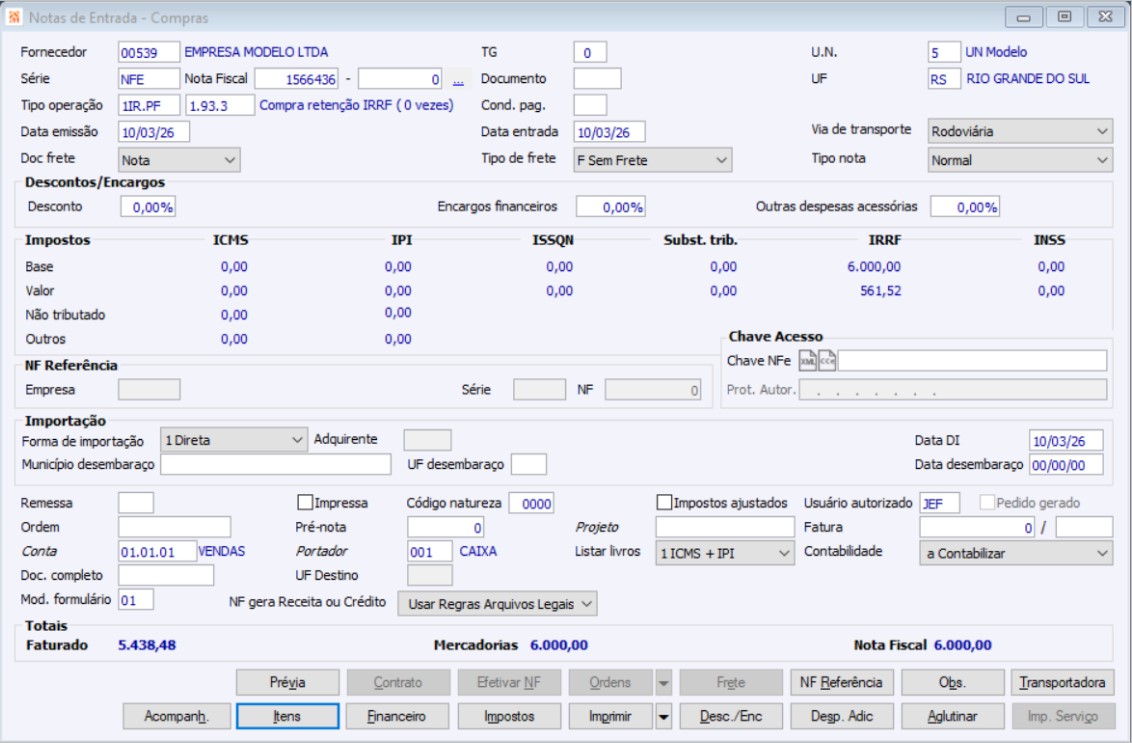The width and height of the screenshot is (1132, 743).
Task: Maximize the Notas de Entrada window
Action: pyautogui.click(x=1063, y=17)
